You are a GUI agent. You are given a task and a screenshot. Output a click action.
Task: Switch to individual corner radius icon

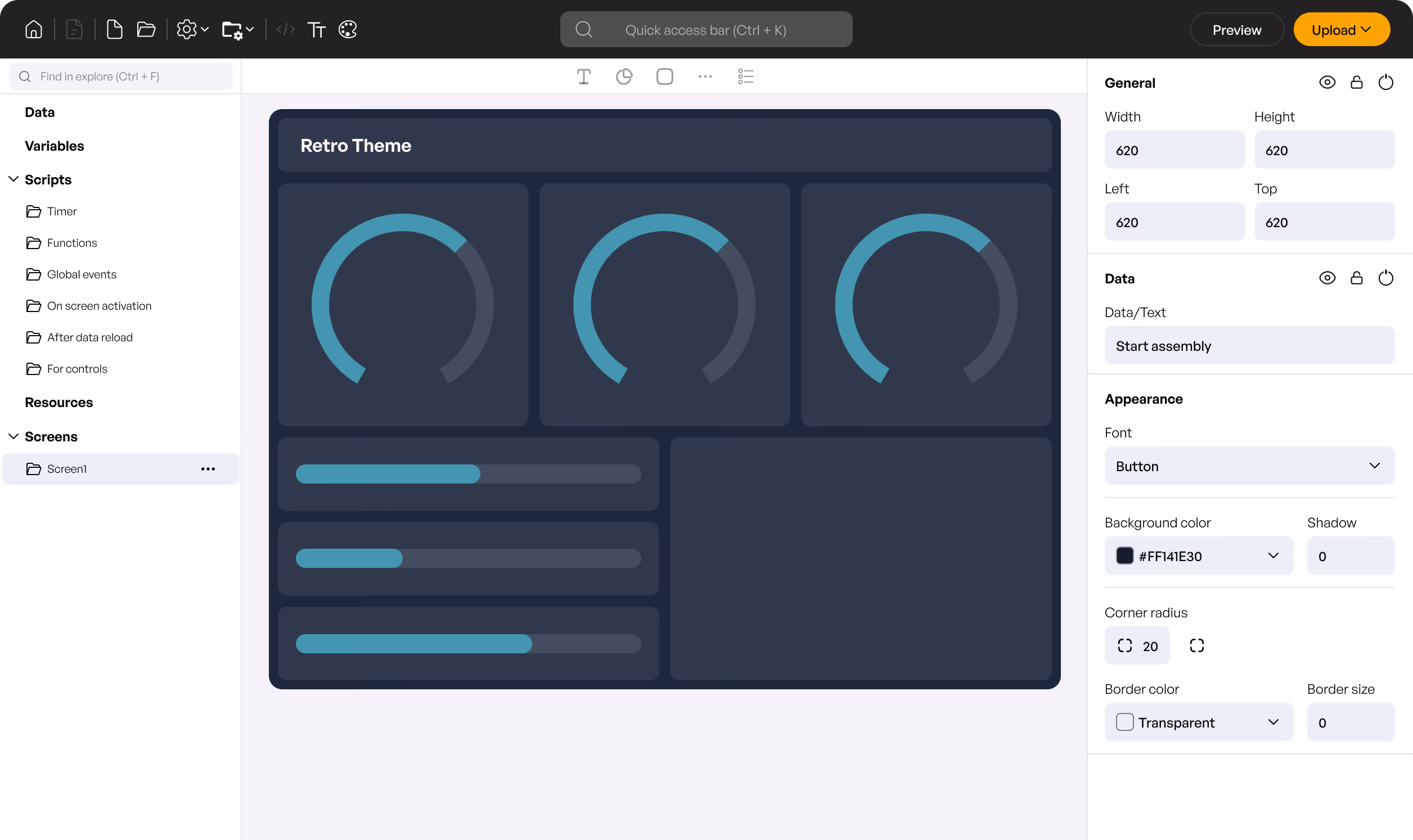[1197, 646]
